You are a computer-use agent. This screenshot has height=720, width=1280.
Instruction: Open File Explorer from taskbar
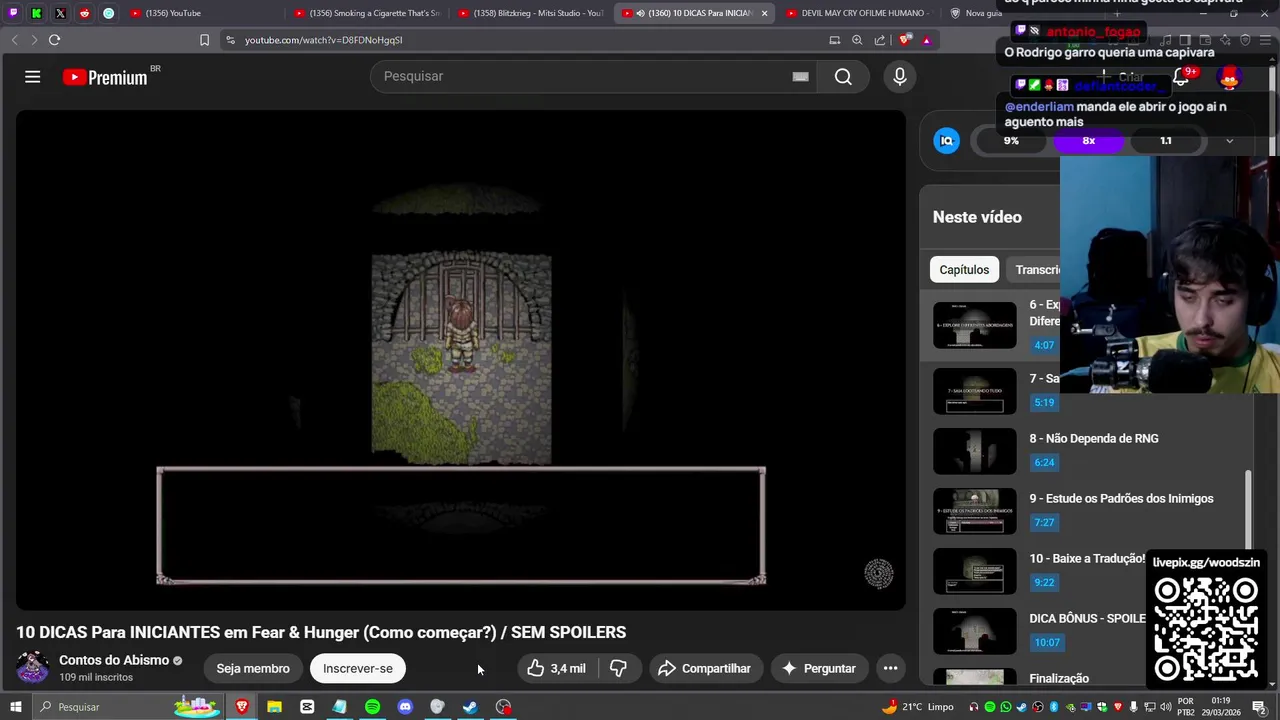pos(274,707)
